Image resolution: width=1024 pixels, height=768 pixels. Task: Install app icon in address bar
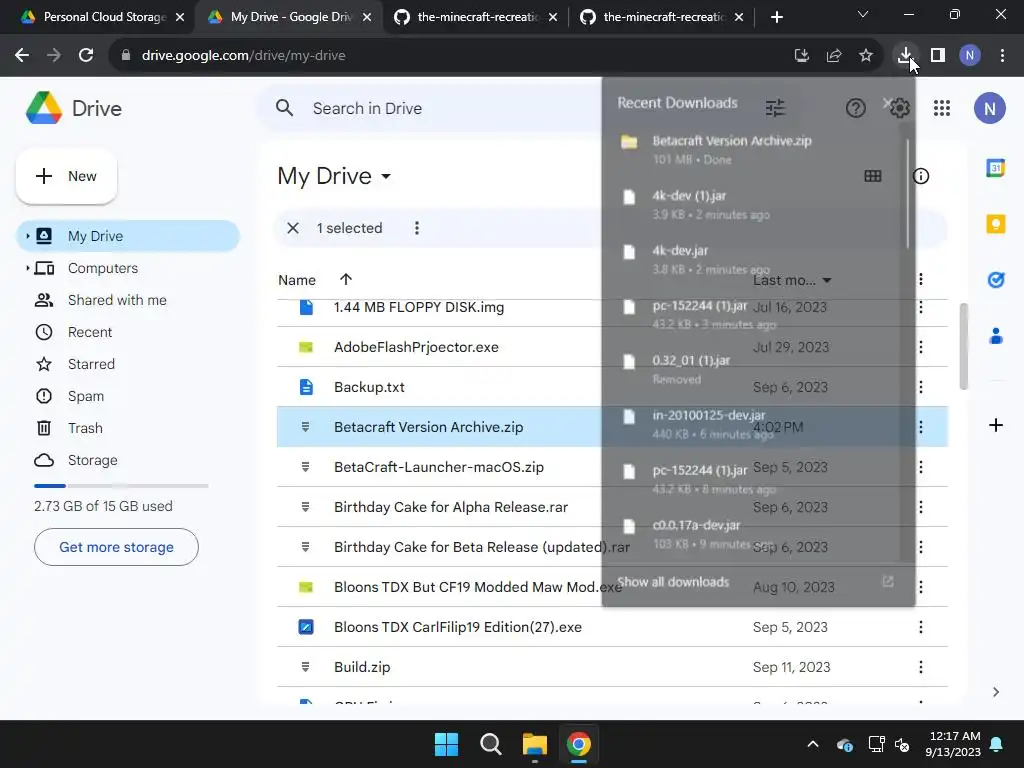tap(802, 56)
